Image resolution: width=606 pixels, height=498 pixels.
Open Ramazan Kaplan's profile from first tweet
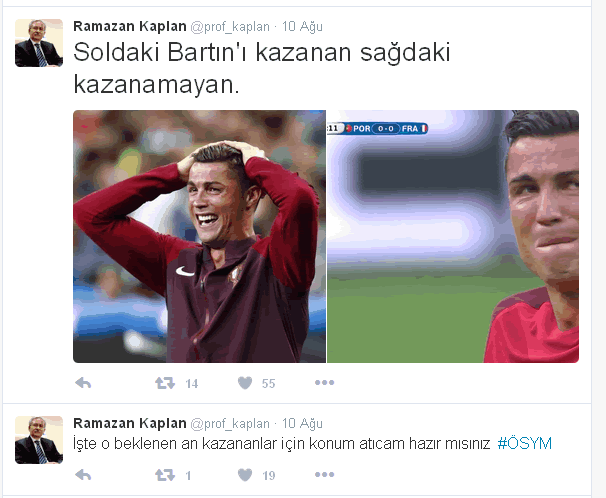point(130,26)
